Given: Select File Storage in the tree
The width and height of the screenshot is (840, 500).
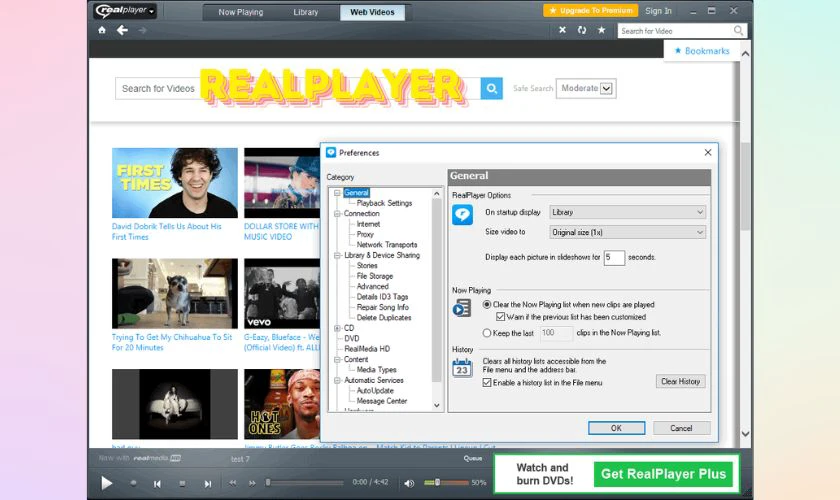Looking at the screenshot, I should click(x=374, y=276).
